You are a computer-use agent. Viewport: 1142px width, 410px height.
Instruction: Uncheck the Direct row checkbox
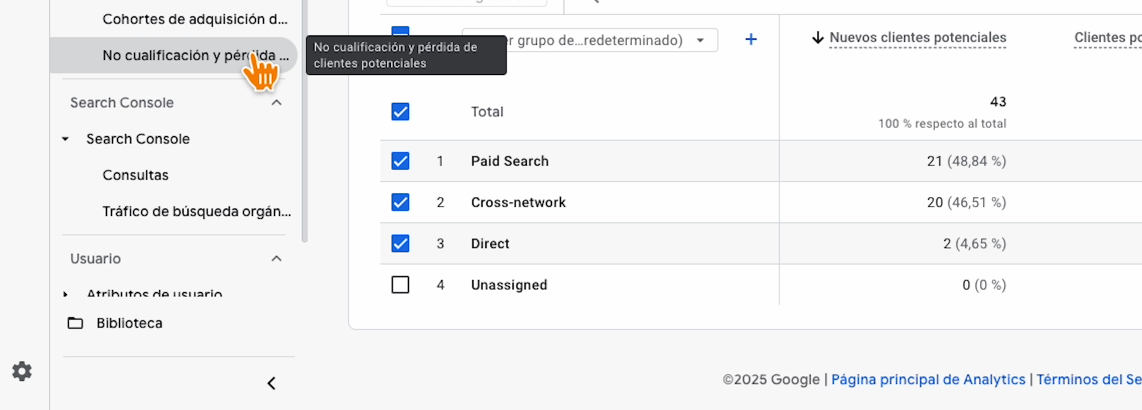[x=400, y=243]
